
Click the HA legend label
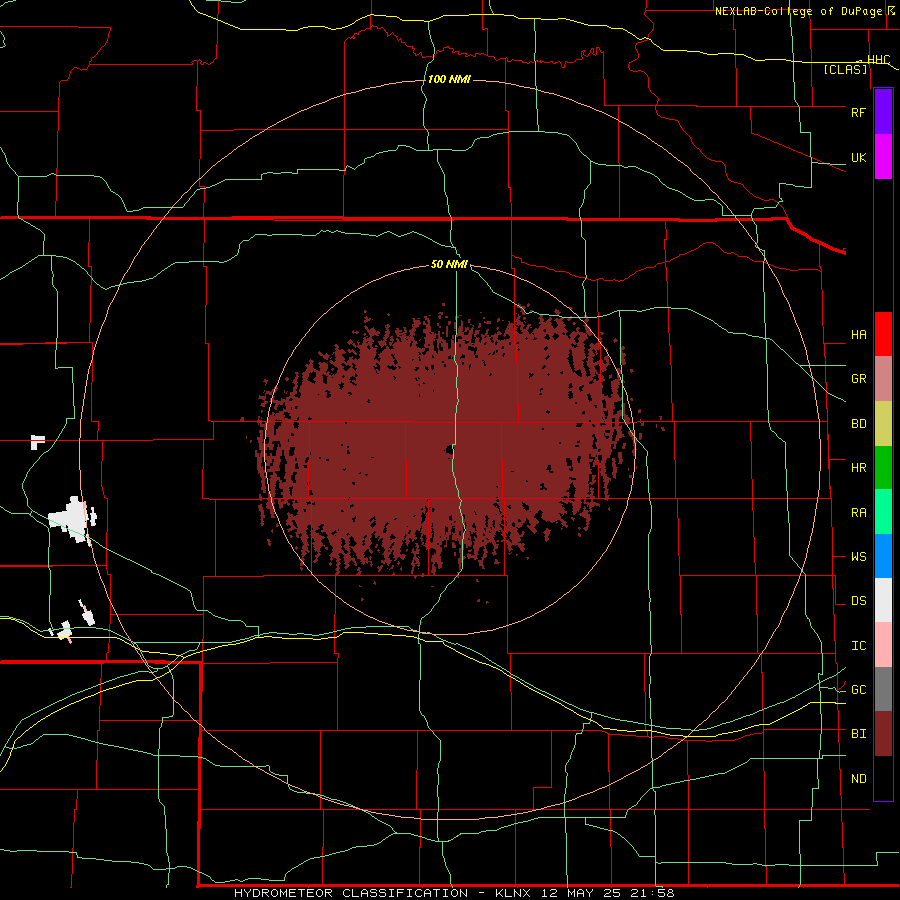tap(858, 335)
